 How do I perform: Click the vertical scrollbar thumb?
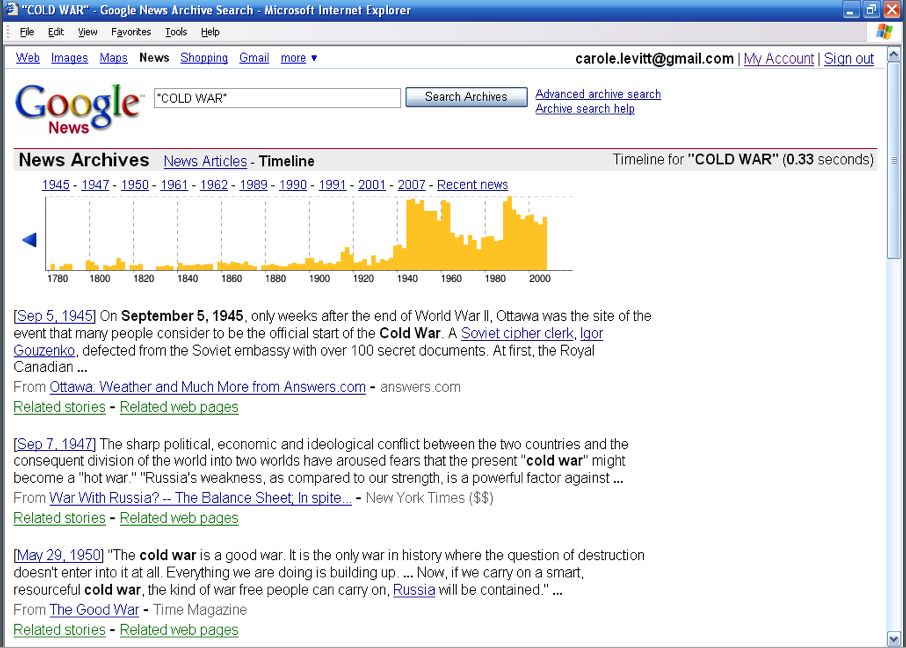(x=893, y=160)
